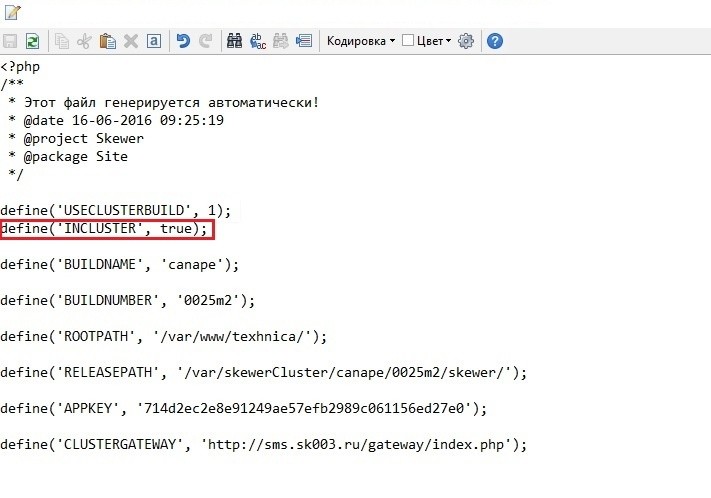Paste using the clipboard icon

(107, 41)
